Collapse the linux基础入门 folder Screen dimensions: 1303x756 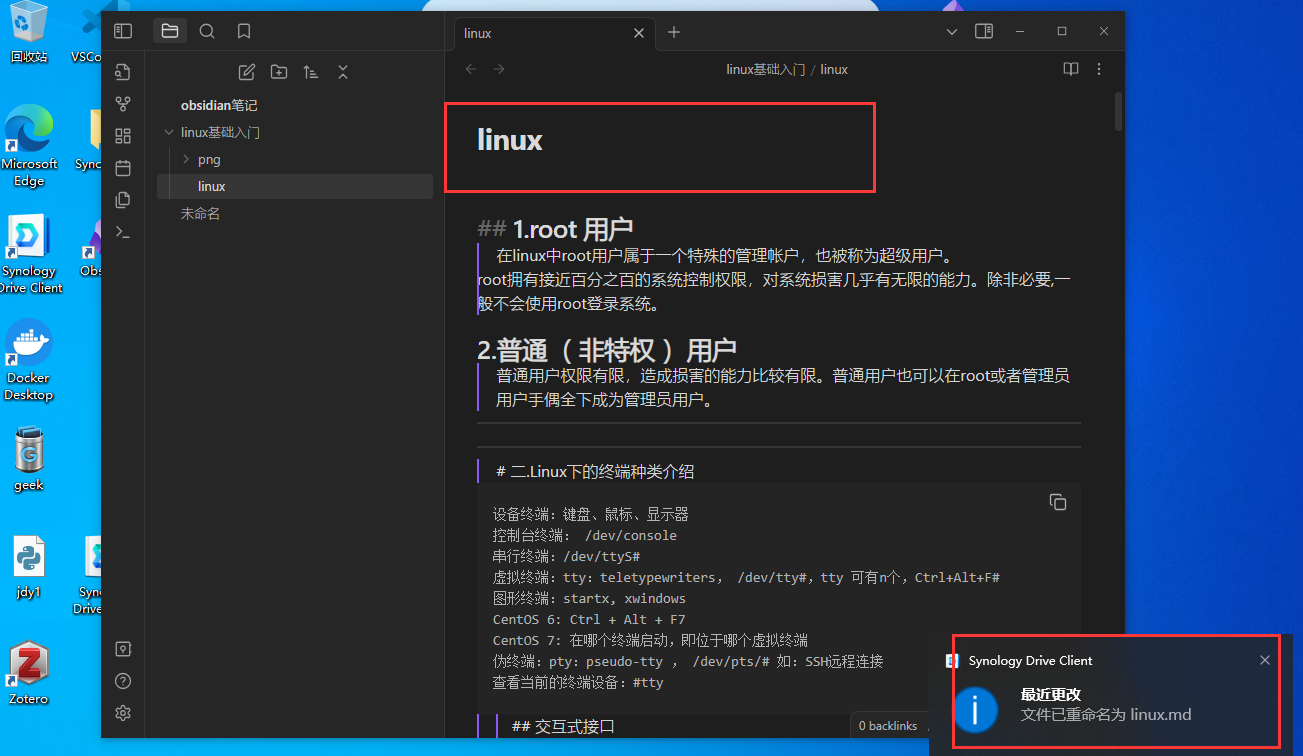(168, 132)
